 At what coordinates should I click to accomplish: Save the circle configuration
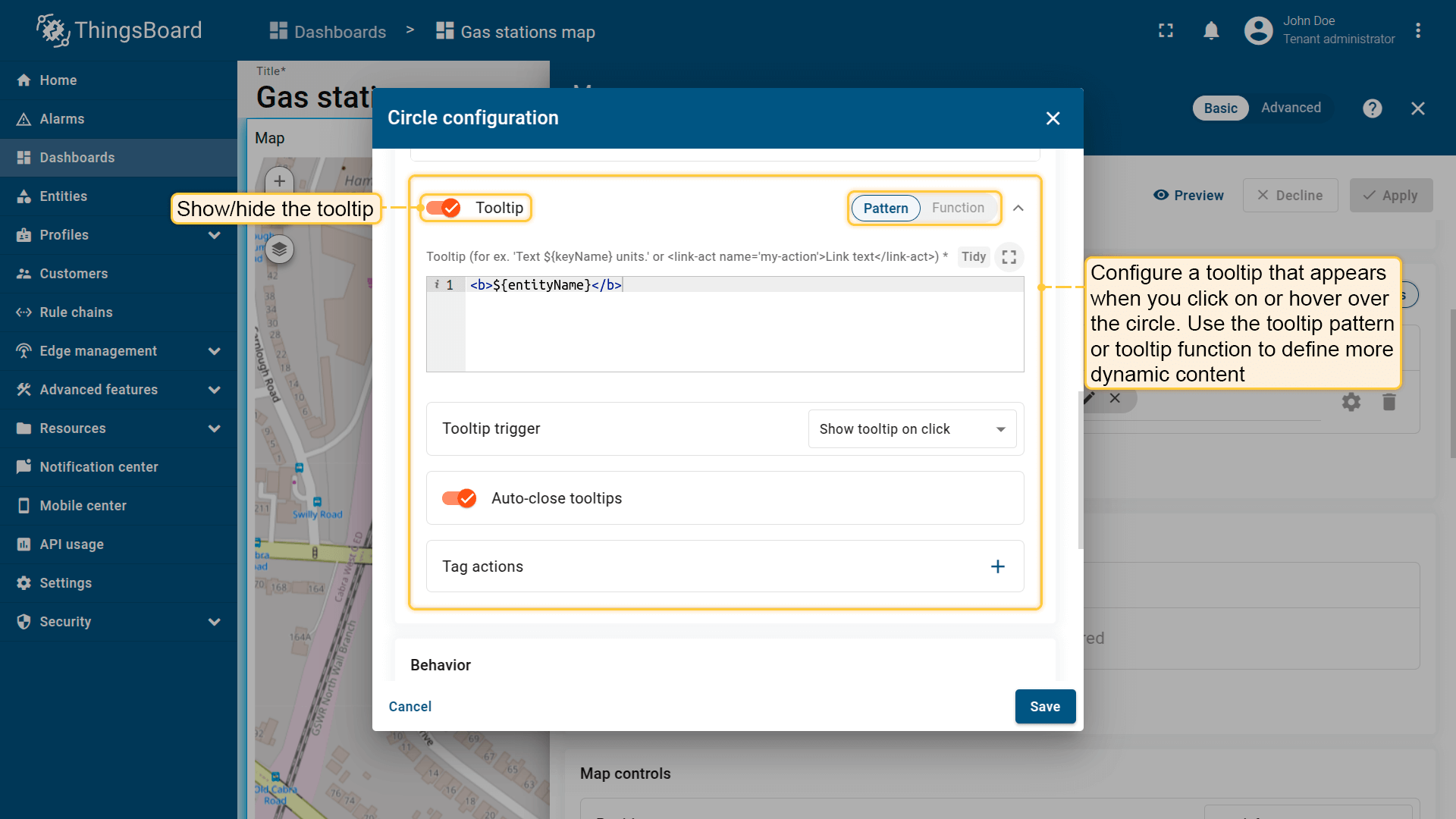click(1044, 706)
